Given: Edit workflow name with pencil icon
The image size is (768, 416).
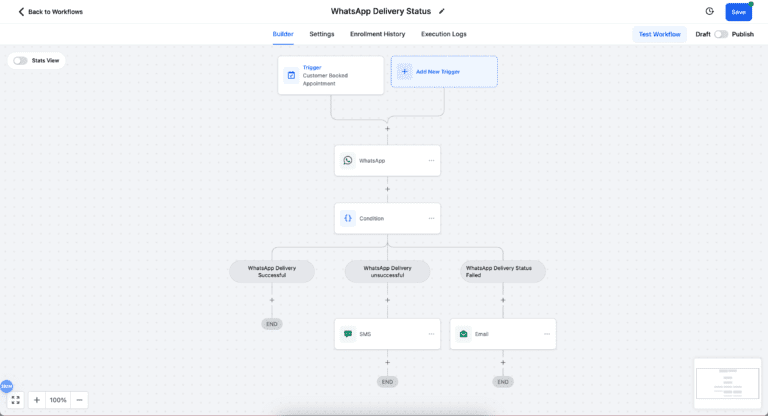Looking at the screenshot, I should [x=442, y=11].
